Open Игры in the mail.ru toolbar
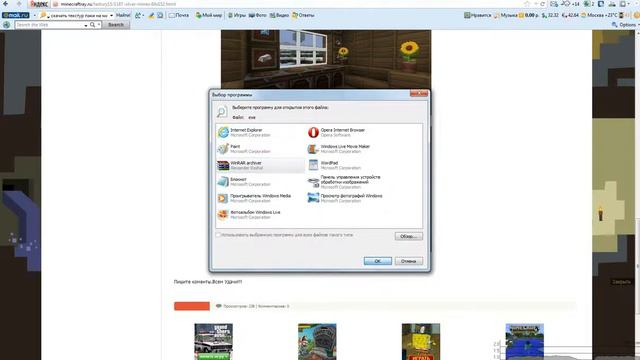 237,15
